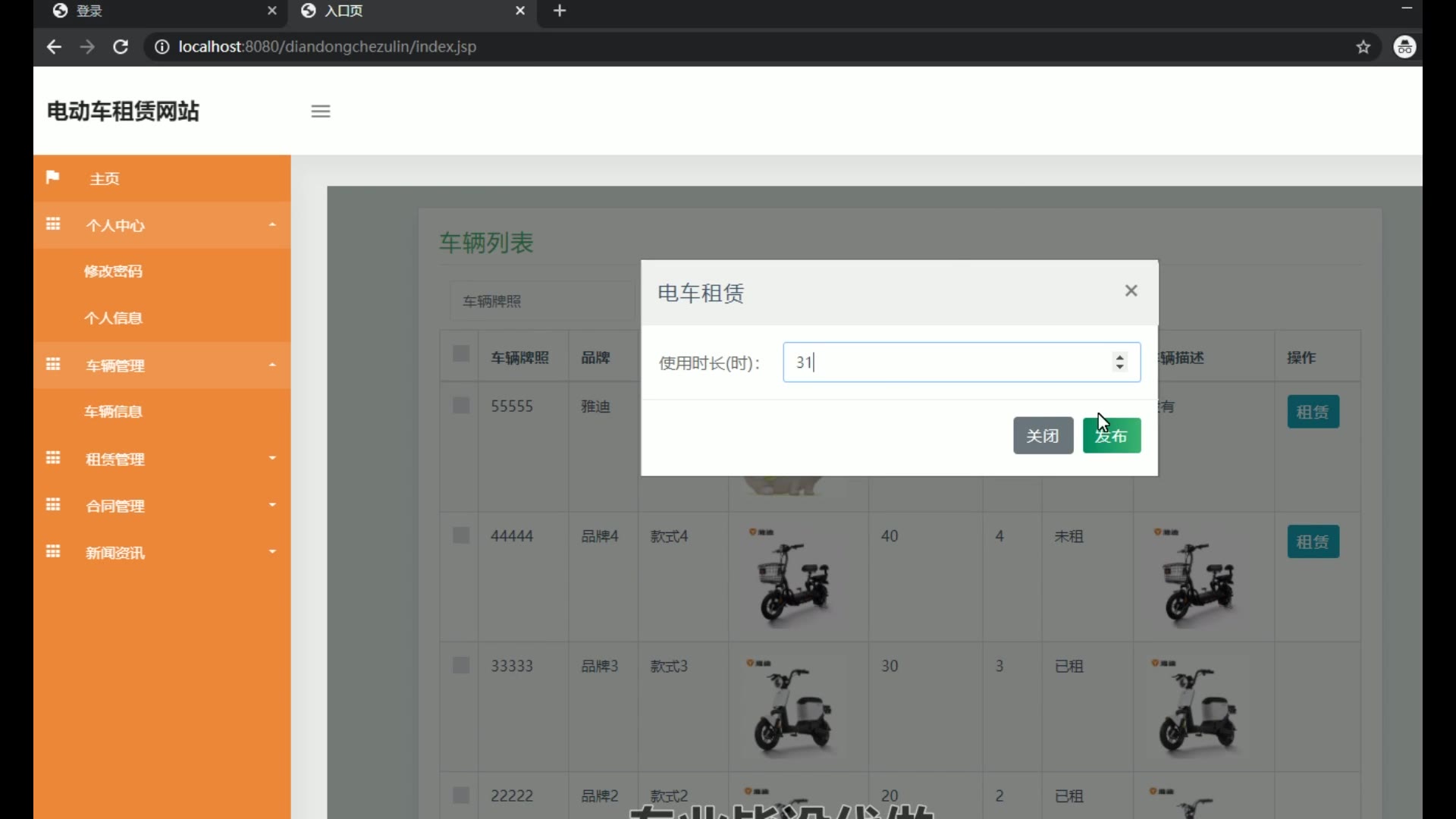The image size is (1456, 819).
Task: Click the 品牌 column header
Action: 595,358
